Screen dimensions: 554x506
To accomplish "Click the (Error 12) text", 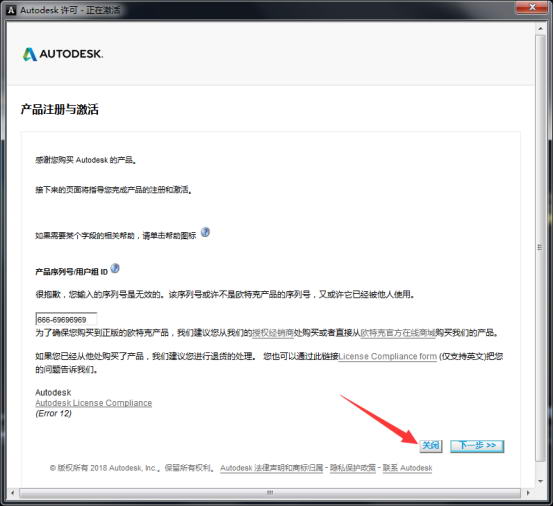I will 53,413.
